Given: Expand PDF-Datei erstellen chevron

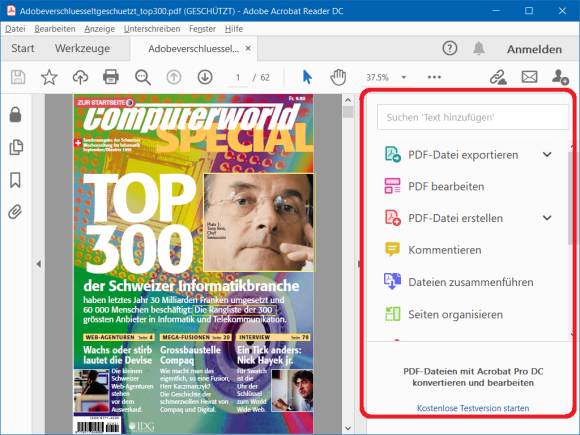Looking at the screenshot, I should (x=547, y=218).
